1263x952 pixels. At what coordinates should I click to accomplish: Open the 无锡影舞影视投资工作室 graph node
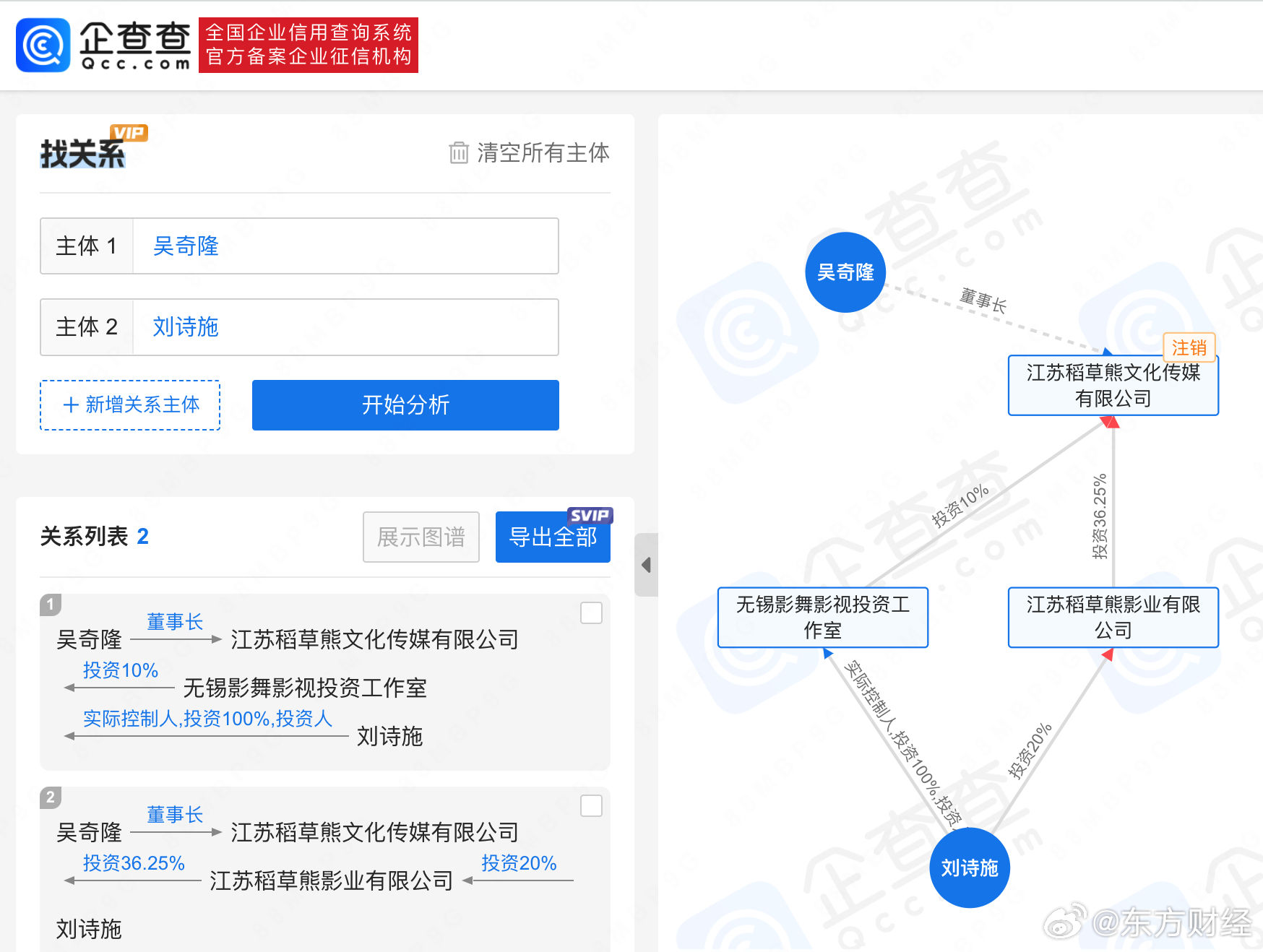(822, 617)
